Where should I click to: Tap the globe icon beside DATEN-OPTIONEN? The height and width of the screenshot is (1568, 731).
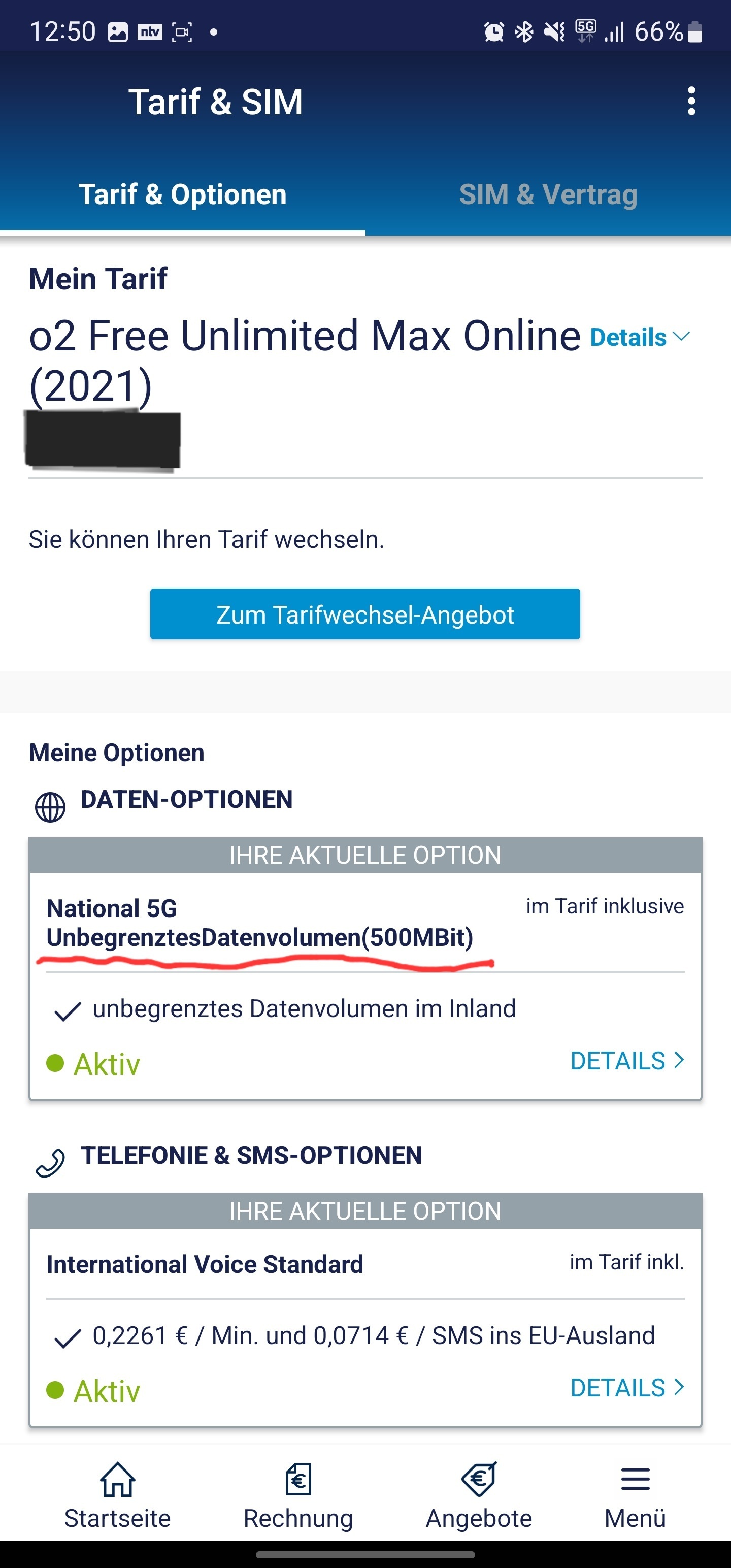click(x=50, y=807)
